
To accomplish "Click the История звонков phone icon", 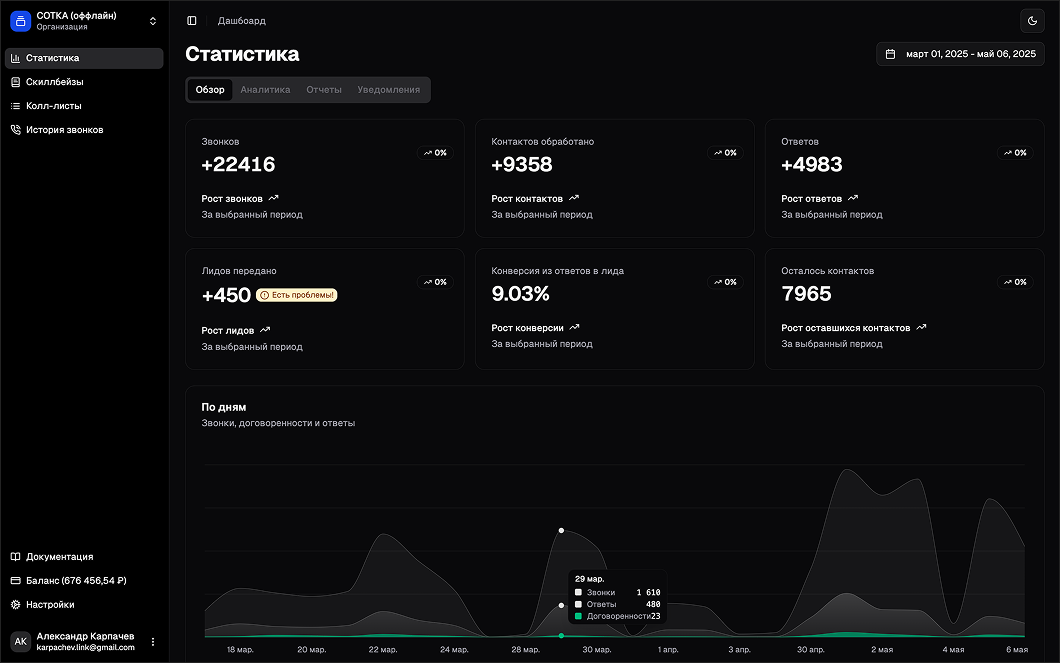I will tap(15, 130).
